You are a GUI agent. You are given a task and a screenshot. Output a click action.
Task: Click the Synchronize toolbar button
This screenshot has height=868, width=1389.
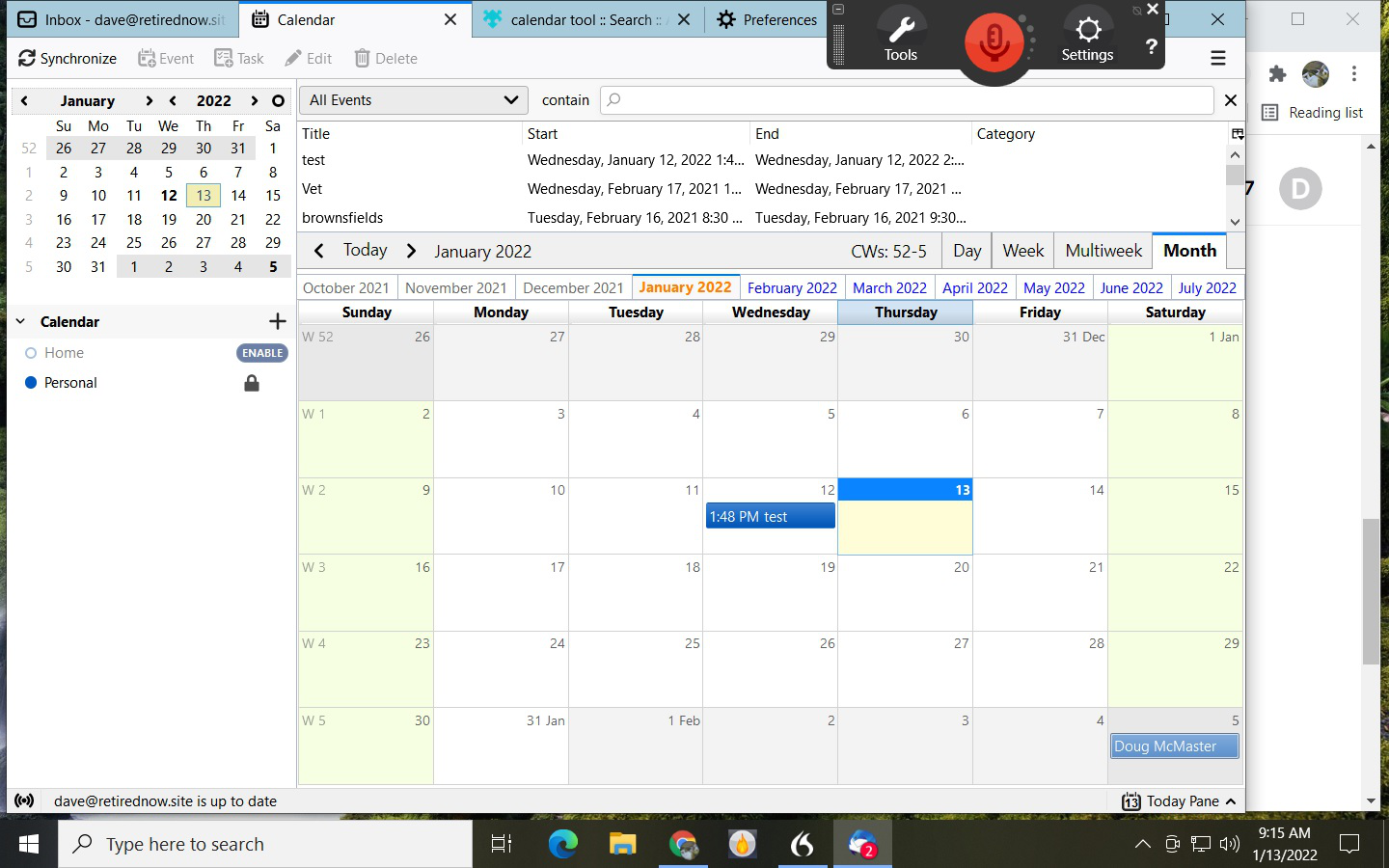click(68, 59)
